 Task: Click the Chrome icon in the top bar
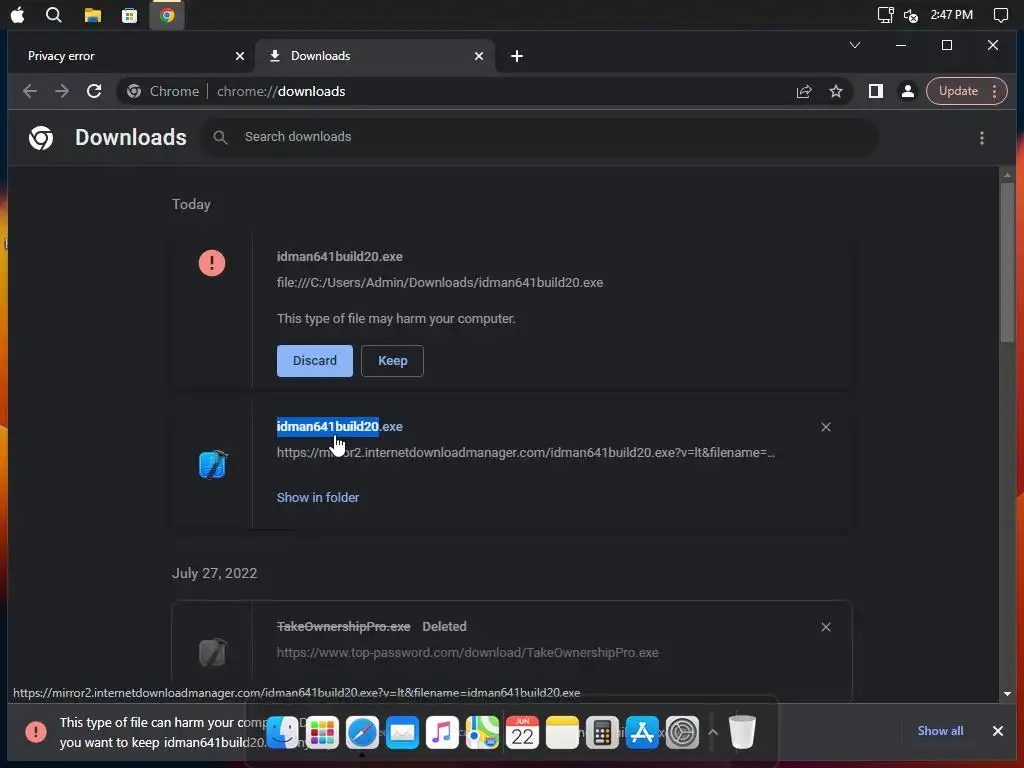click(x=167, y=15)
